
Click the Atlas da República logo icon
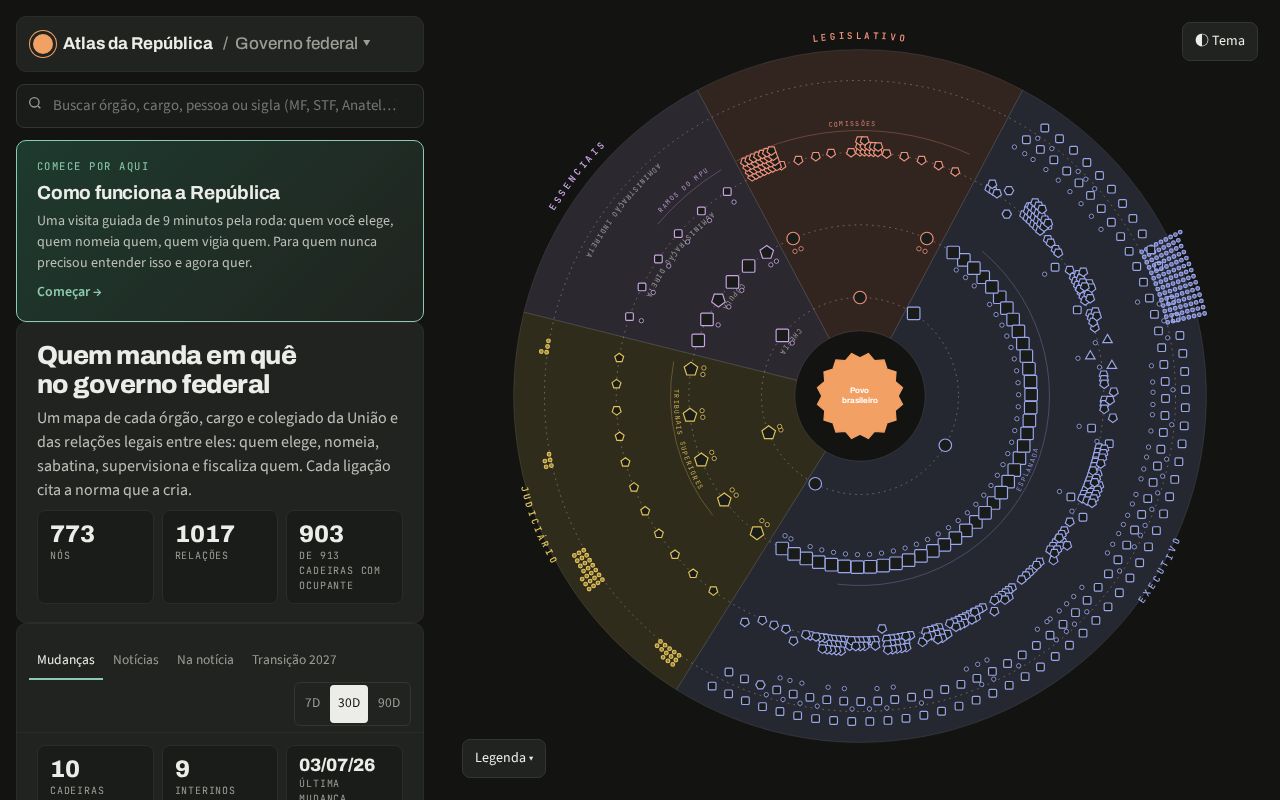[43, 44]
